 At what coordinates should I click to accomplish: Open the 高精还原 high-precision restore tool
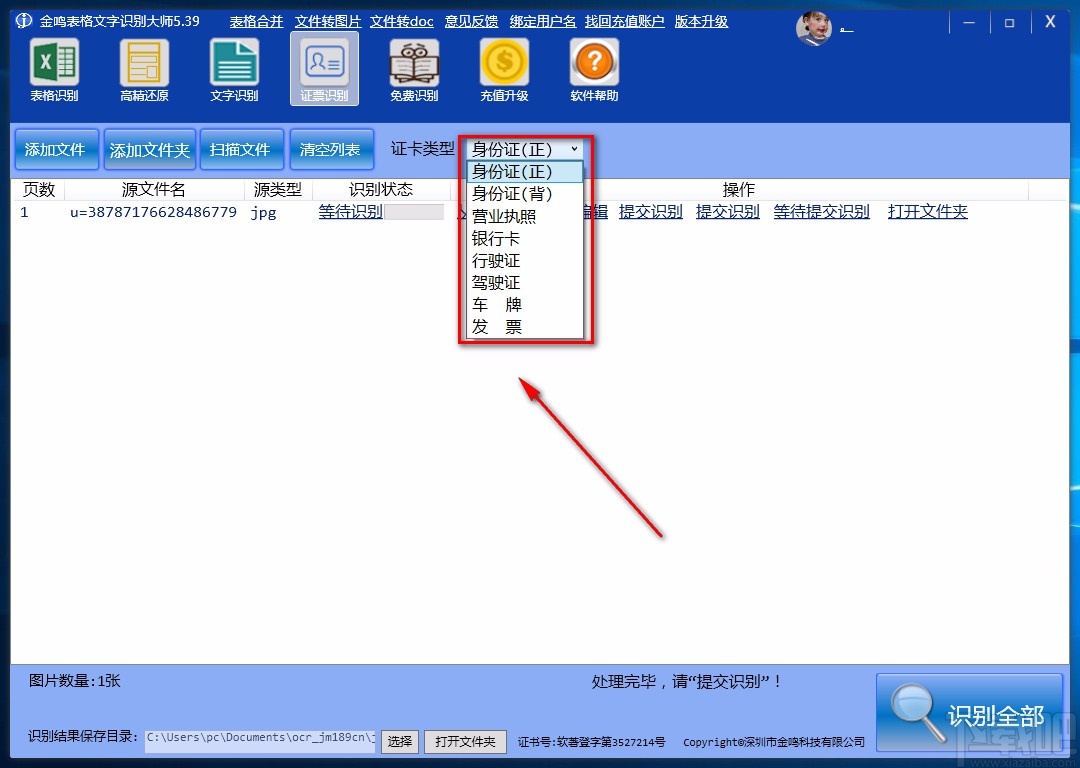[x=144, y=68]
